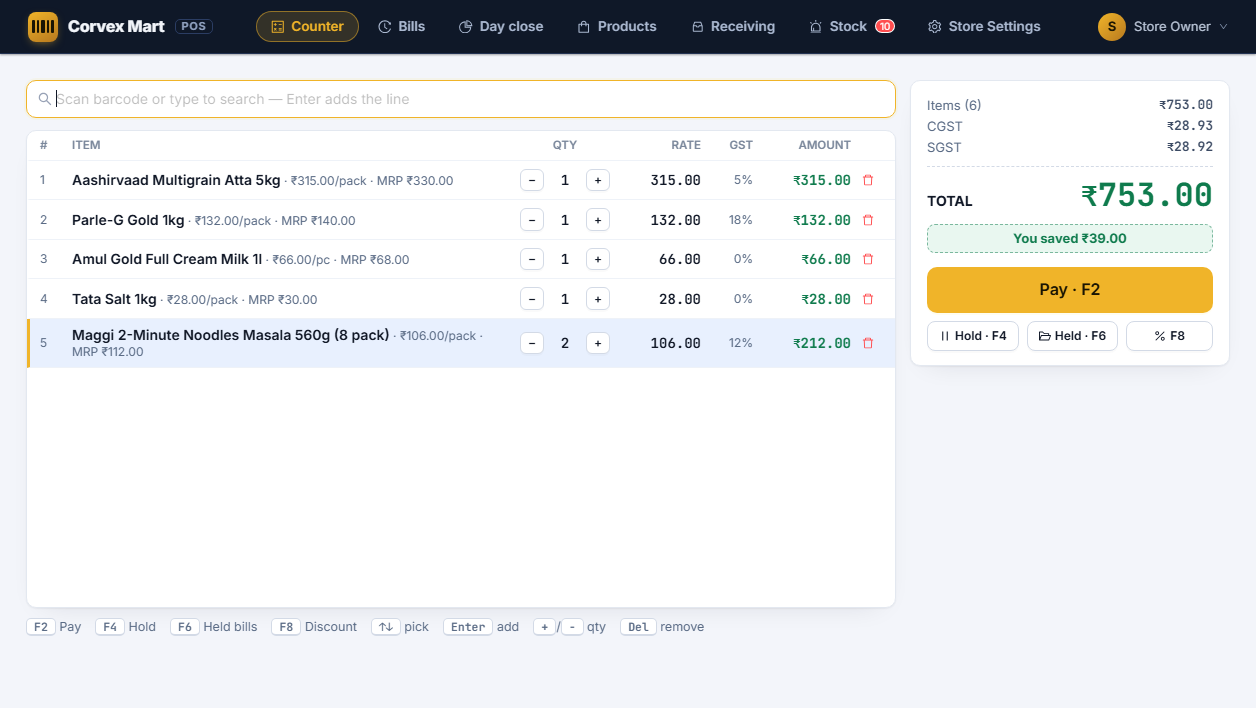Image resolution: width=1256 pixels, height=708 pixels.
Task: Increase quantity of Maggi Noodles
Action: (598, 343)
